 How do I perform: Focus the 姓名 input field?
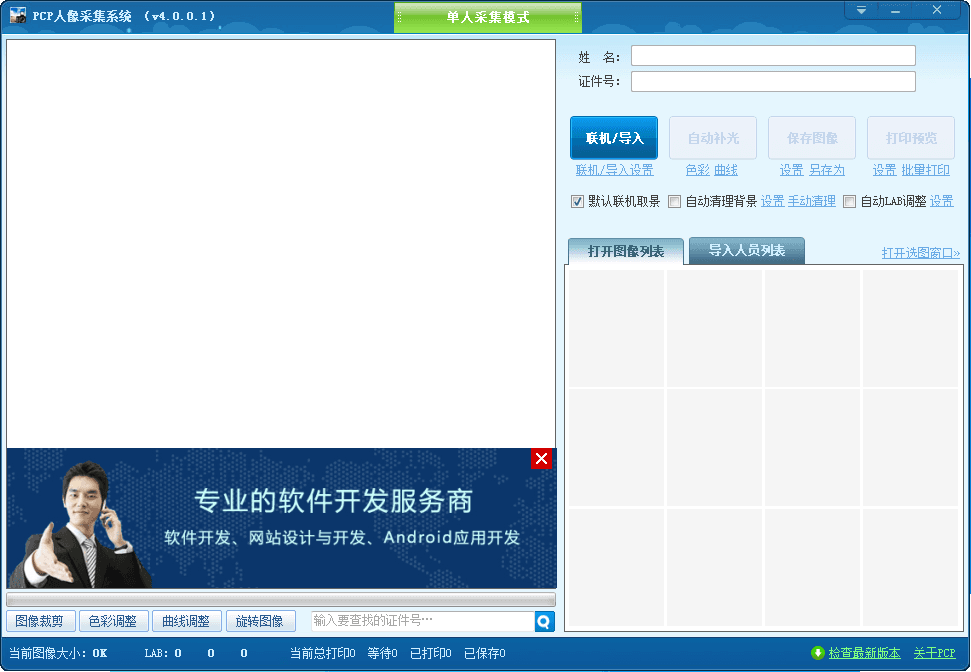[x=773, y=56]
